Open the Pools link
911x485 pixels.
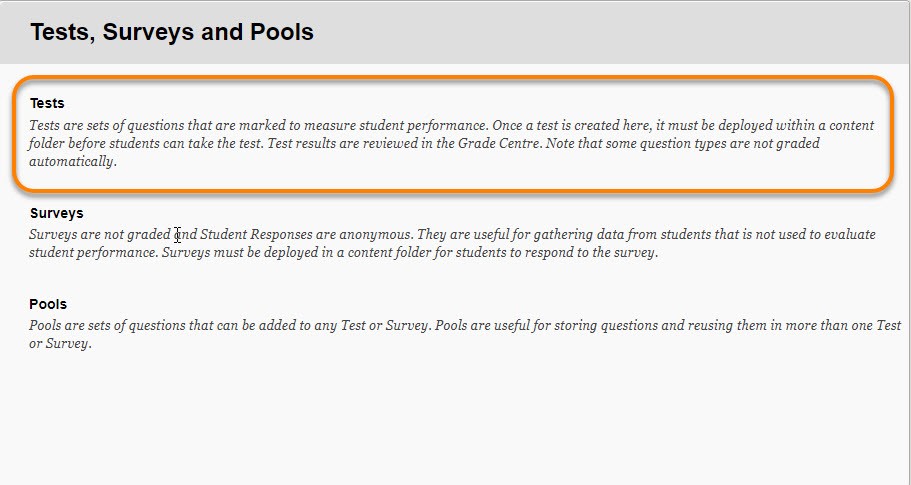click(x=48, y=304)
